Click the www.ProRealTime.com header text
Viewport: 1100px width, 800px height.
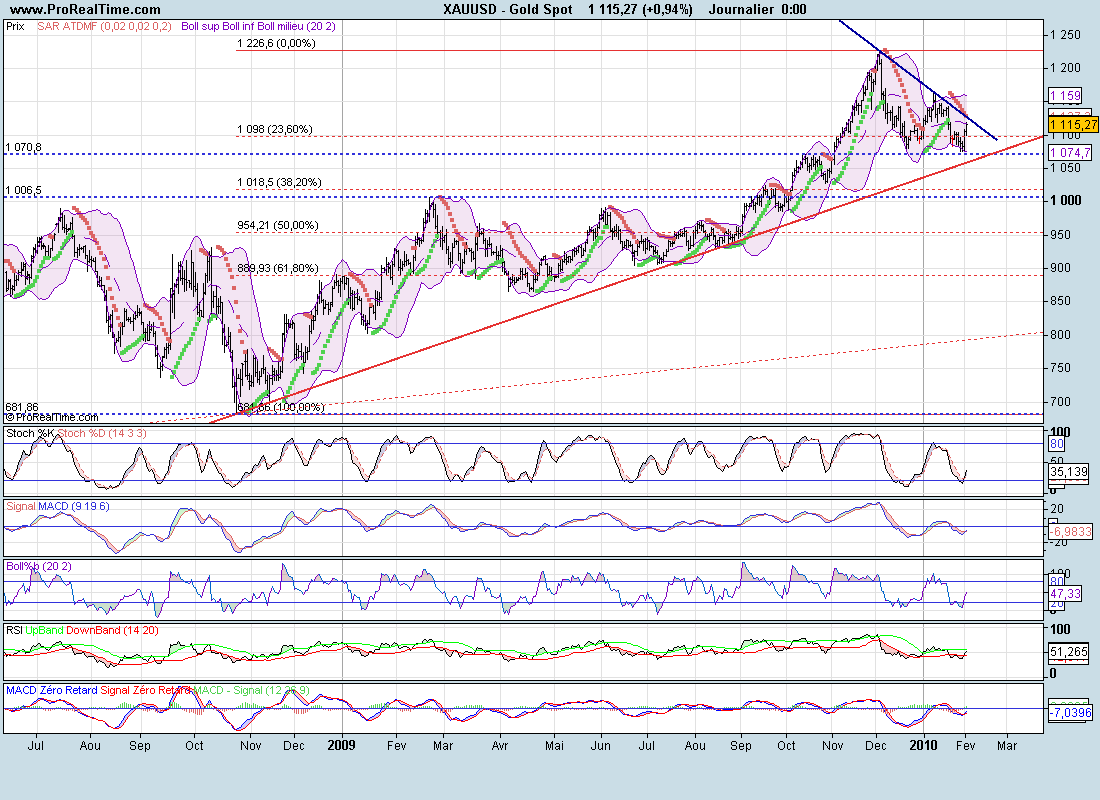point(86,10)
